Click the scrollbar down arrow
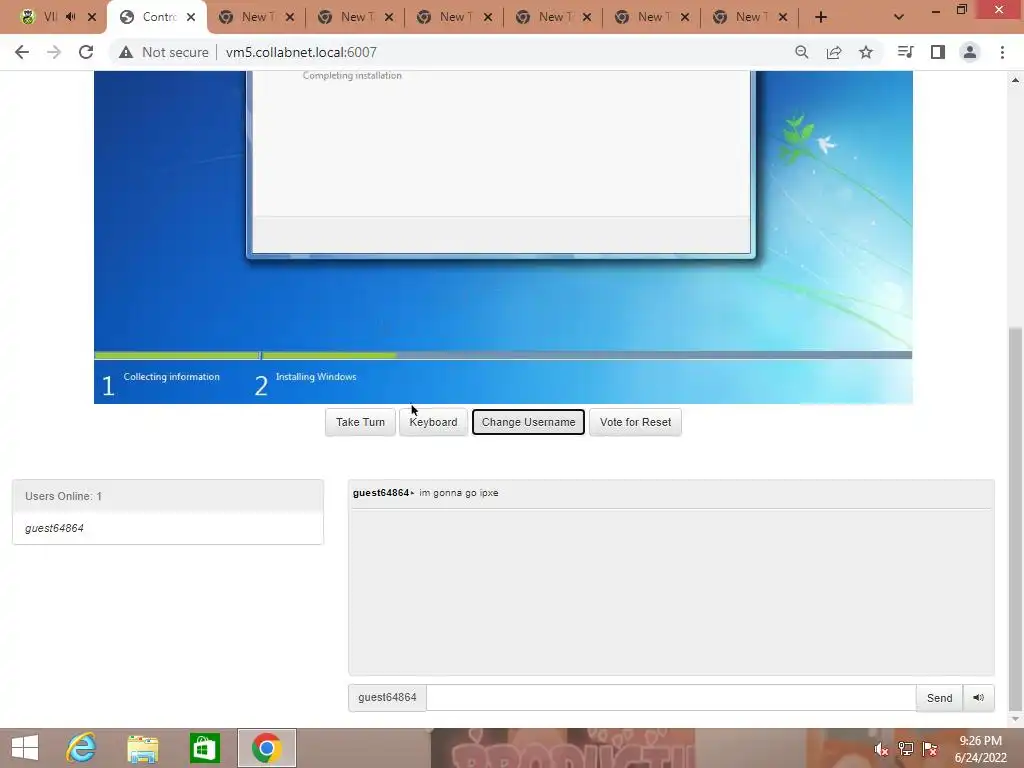Viewport: 1024px width, 768px height. [x=1015, y=719]
